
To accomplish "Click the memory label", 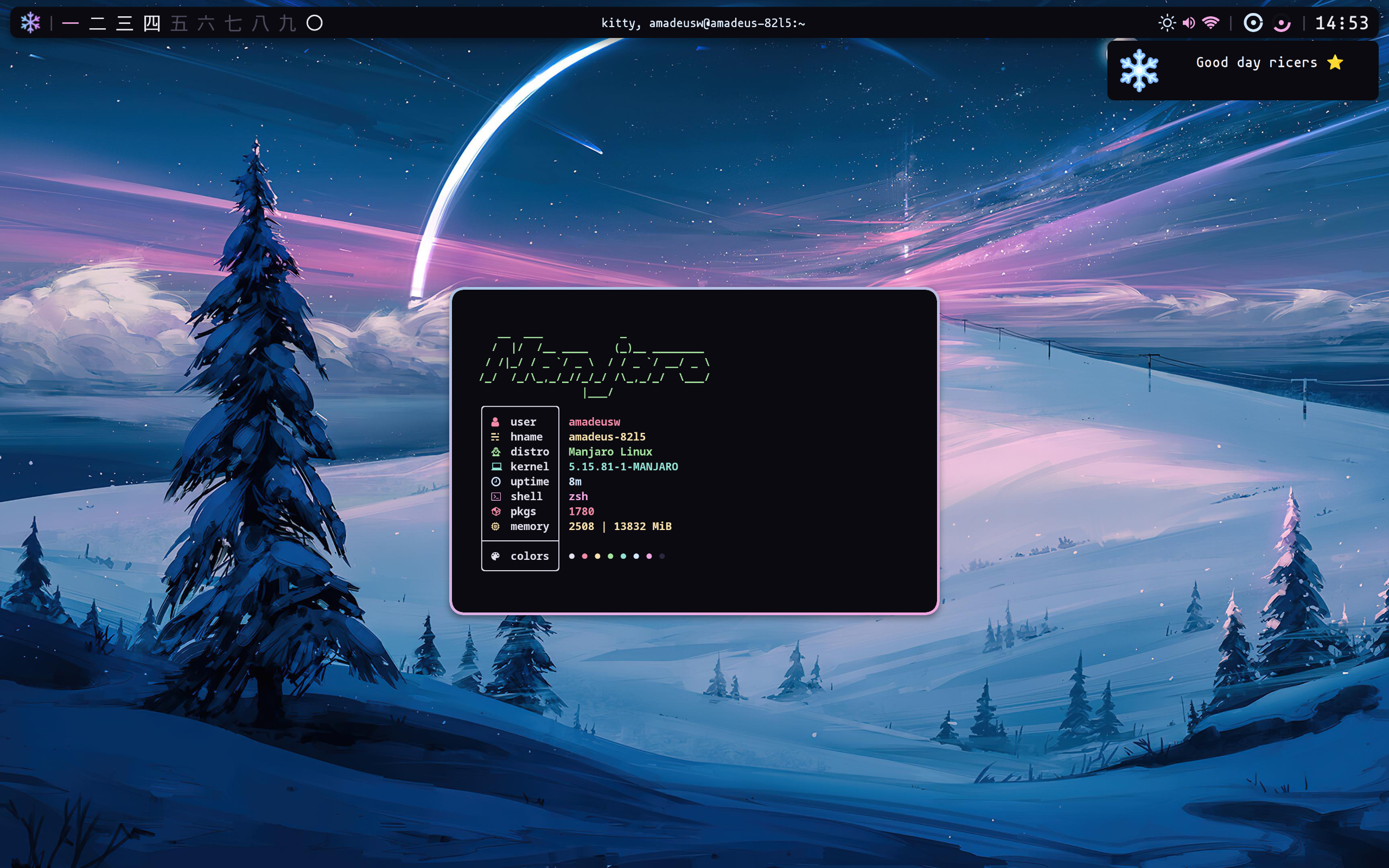I will [530, 526].
